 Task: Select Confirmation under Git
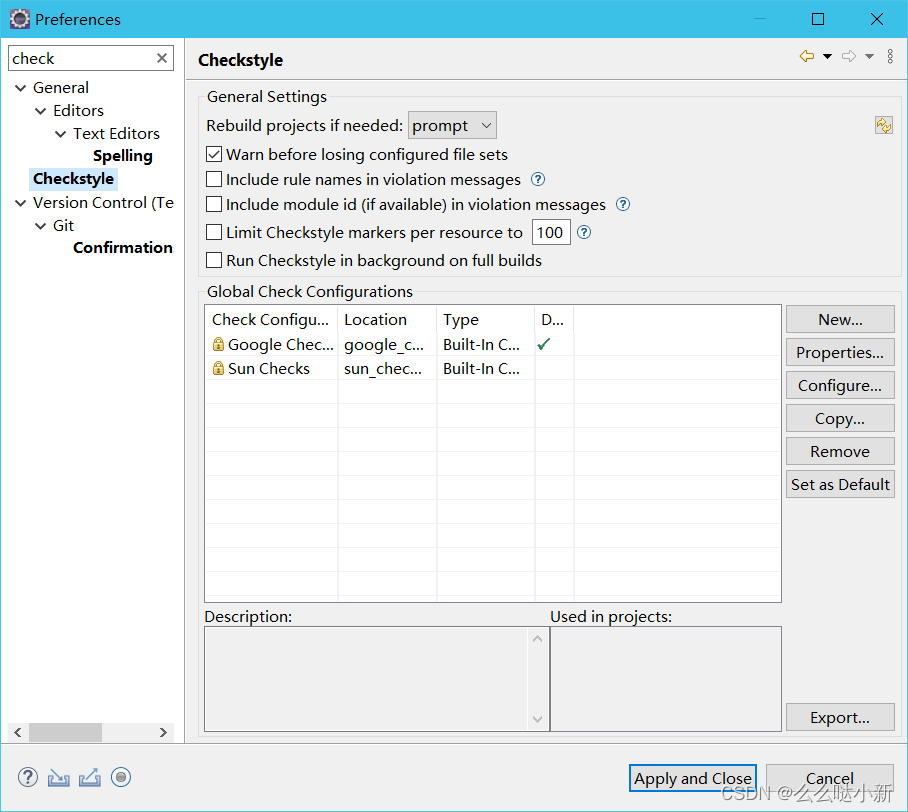pos(123,247)
